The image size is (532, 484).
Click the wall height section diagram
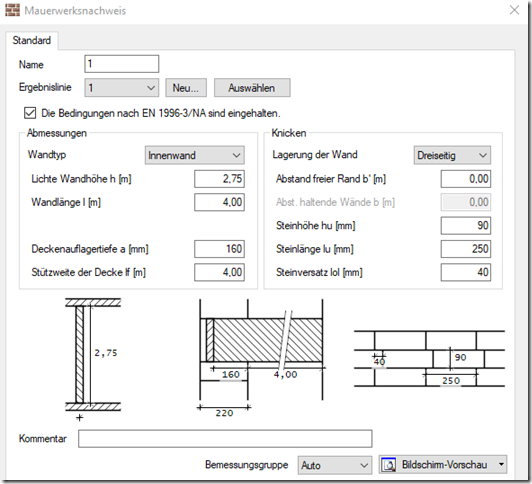coord(93,359)
